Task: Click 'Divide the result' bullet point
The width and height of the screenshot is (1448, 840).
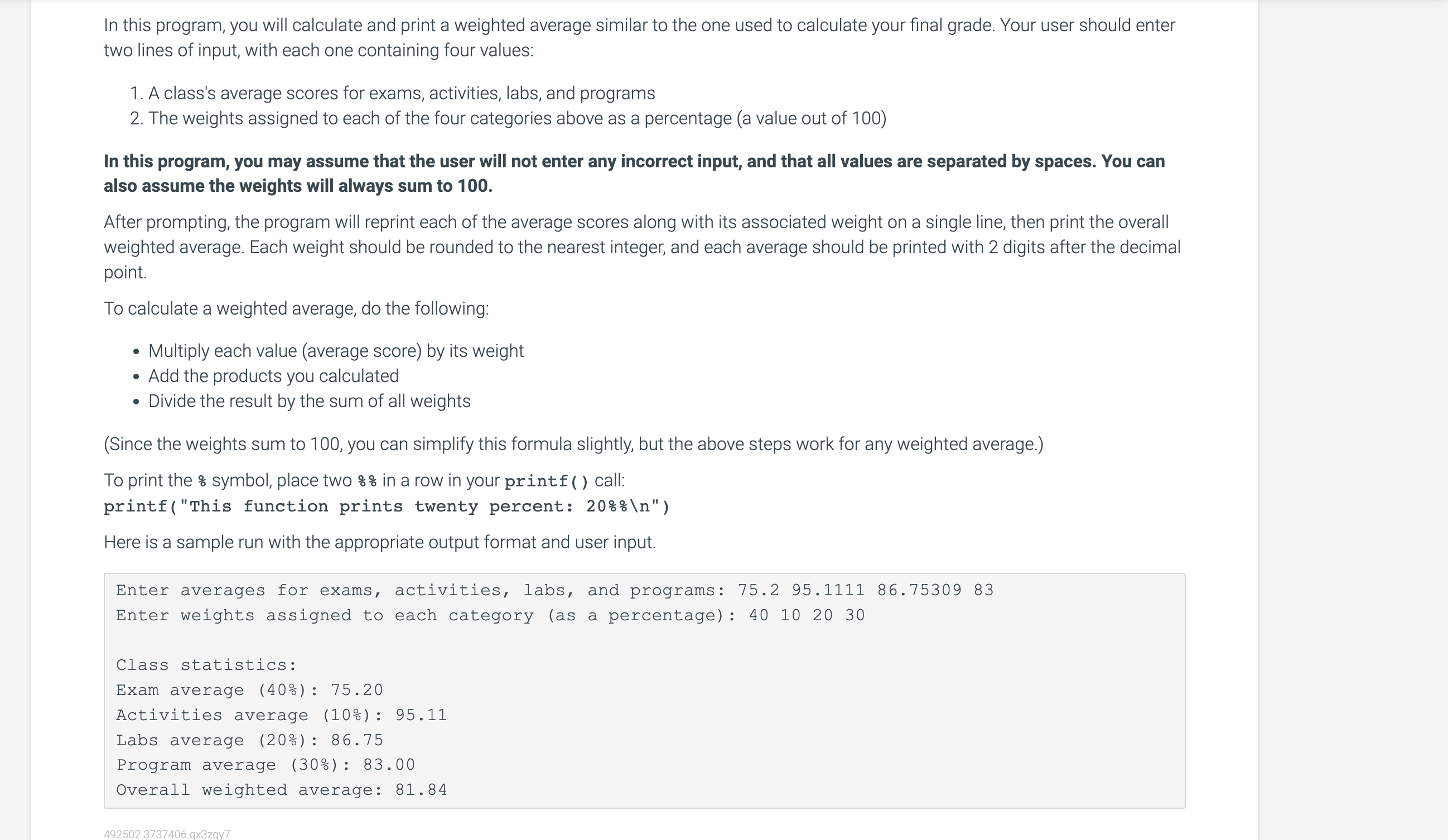Action: pyautogui.click(x=309, y=401)
